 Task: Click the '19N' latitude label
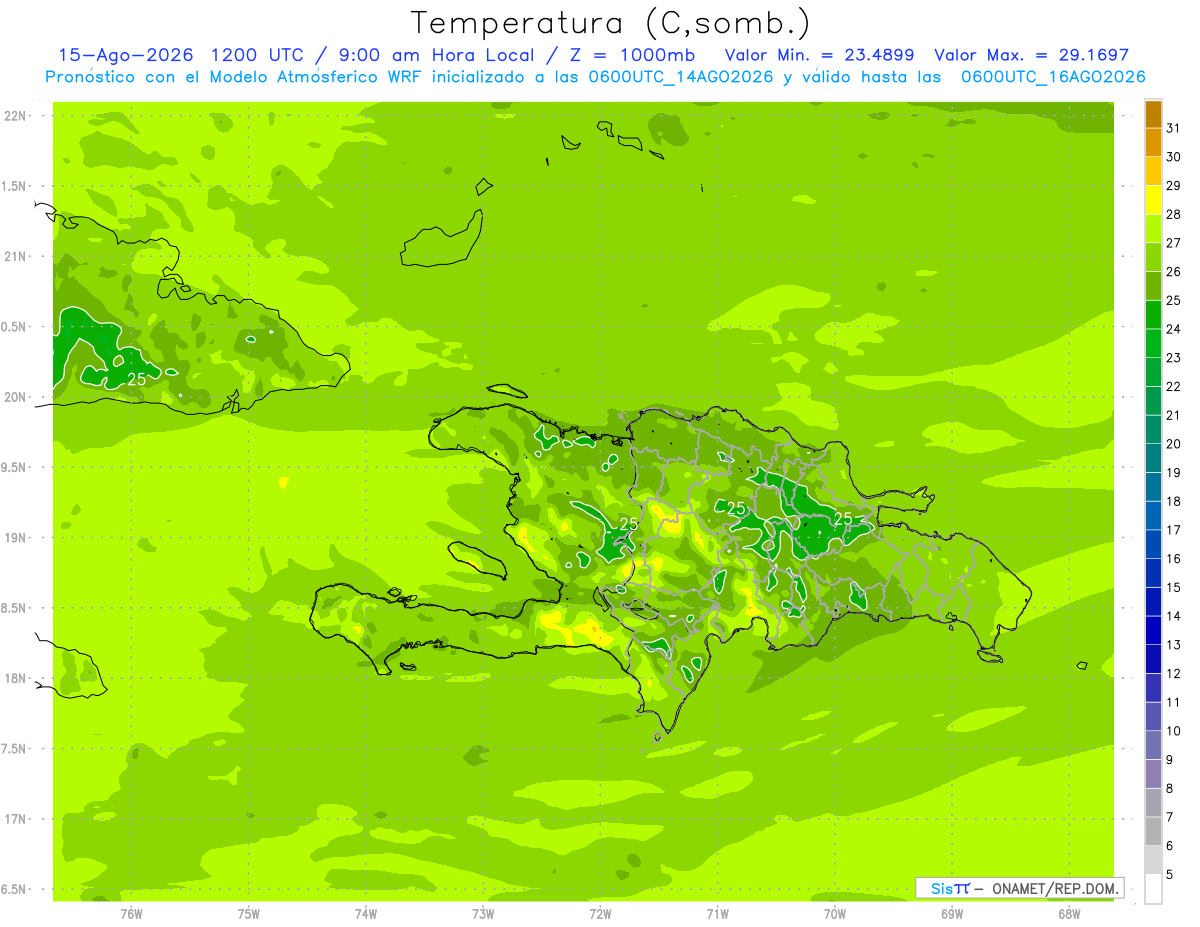16,537
